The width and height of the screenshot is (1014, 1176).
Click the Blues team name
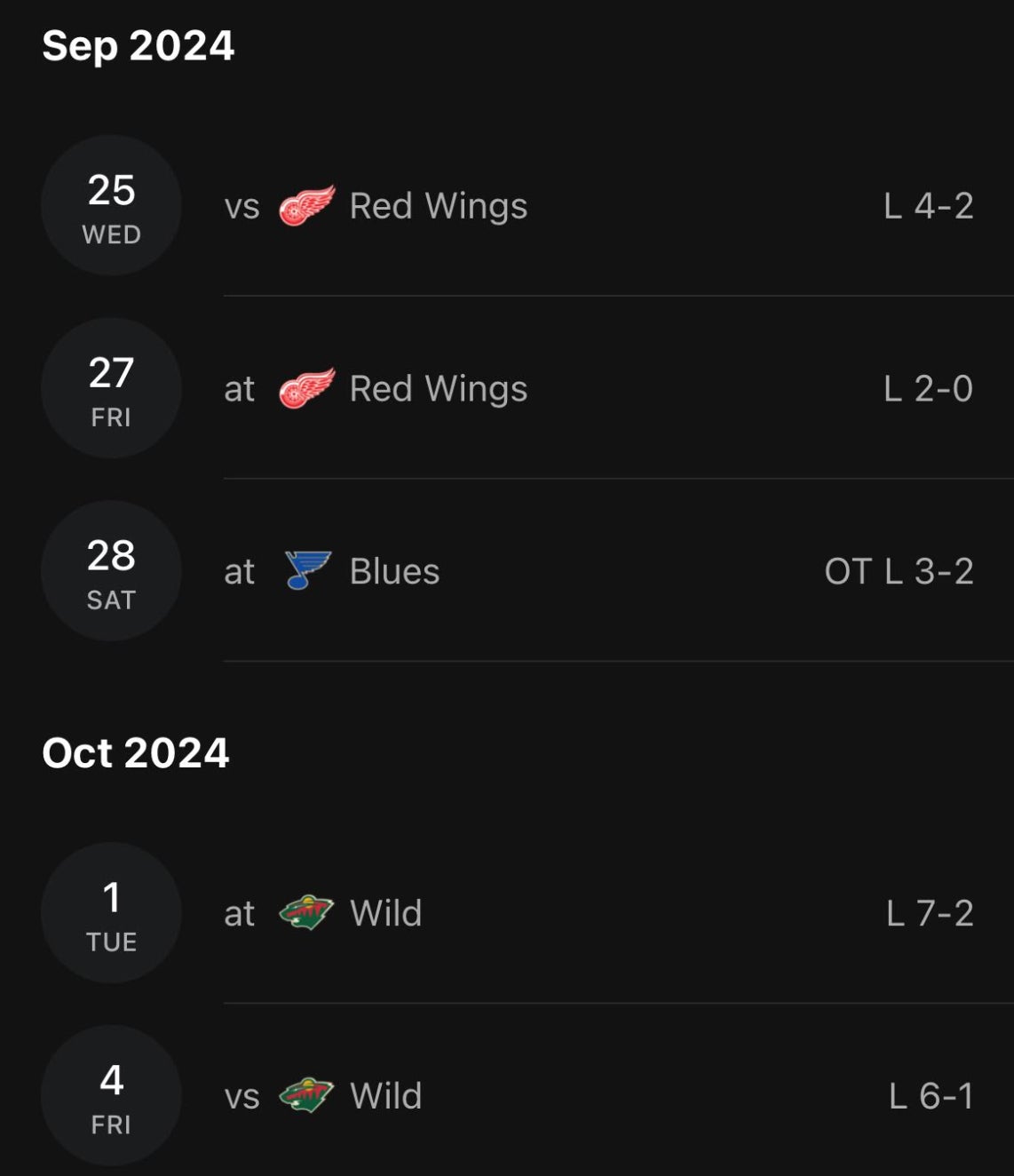tap(394, 571)
